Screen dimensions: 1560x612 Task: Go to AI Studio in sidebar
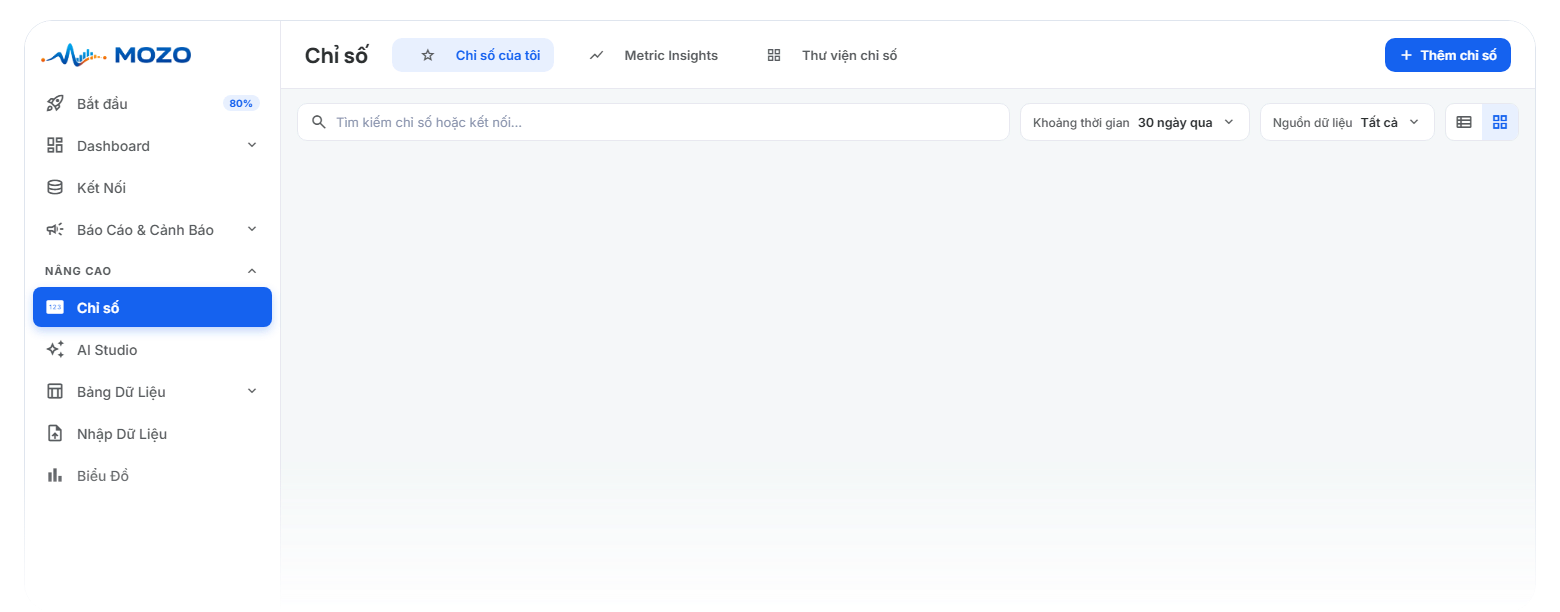[x=152, y=350]
